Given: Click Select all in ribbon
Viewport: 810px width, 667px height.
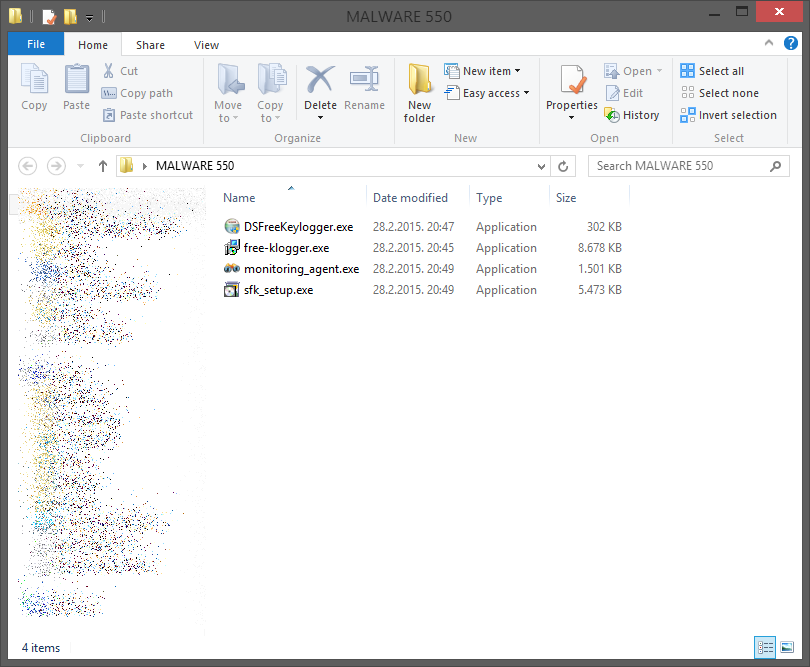Looking at the screenshot, I should (712, 71).
